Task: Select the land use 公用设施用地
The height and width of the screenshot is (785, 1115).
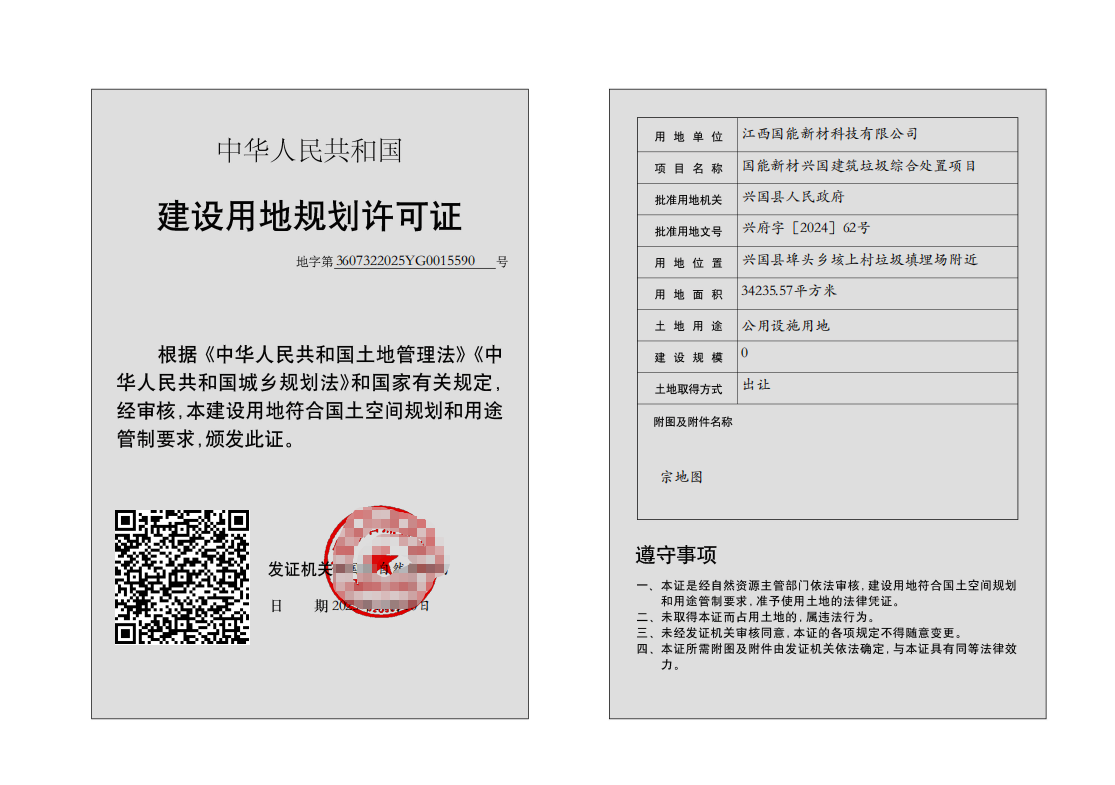Action: [785, 326]
